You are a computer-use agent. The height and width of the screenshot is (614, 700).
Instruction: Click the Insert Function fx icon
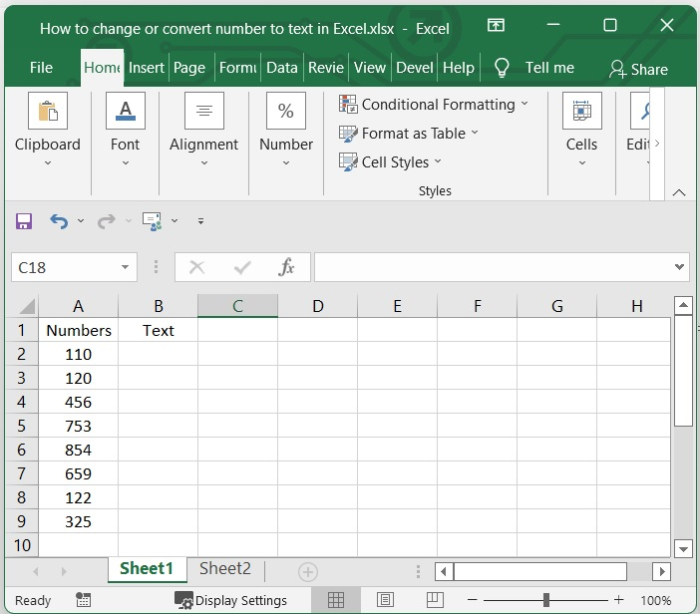tap(287, 267)
